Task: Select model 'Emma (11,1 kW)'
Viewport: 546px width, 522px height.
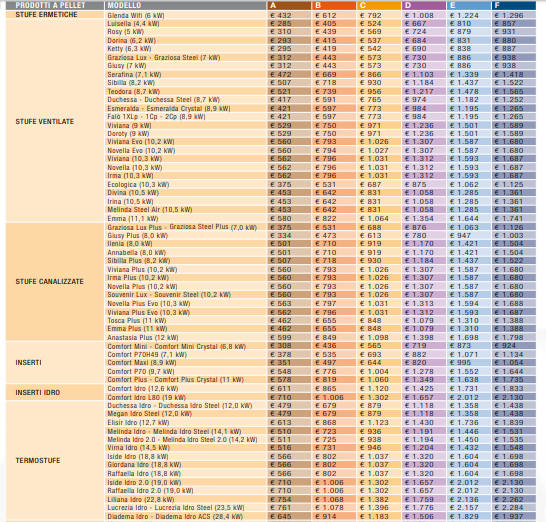Action: click(x=133, y=219)
